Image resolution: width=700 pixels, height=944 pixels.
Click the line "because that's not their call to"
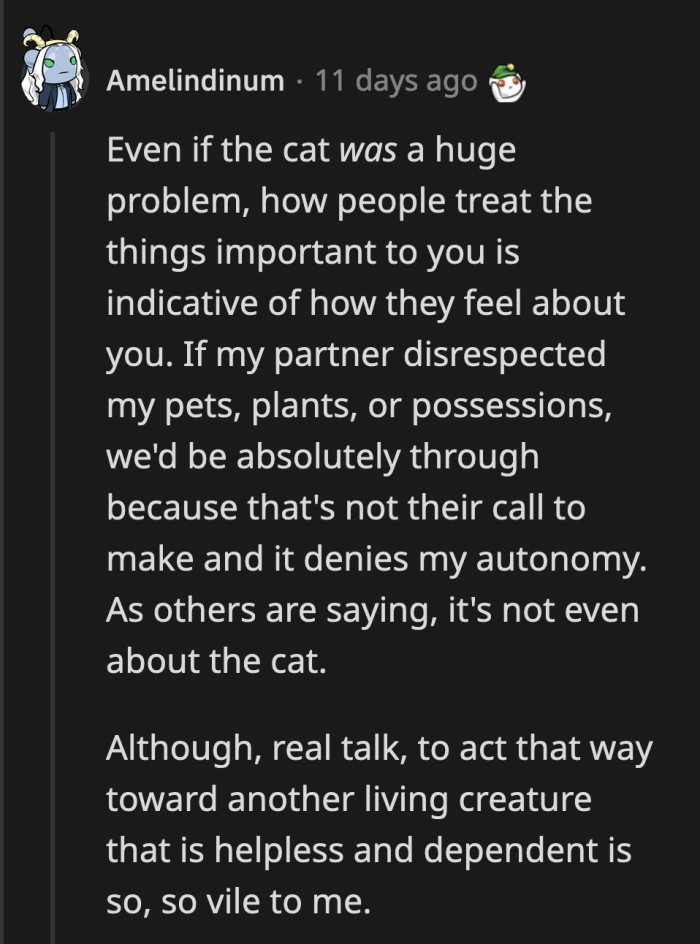345,508
